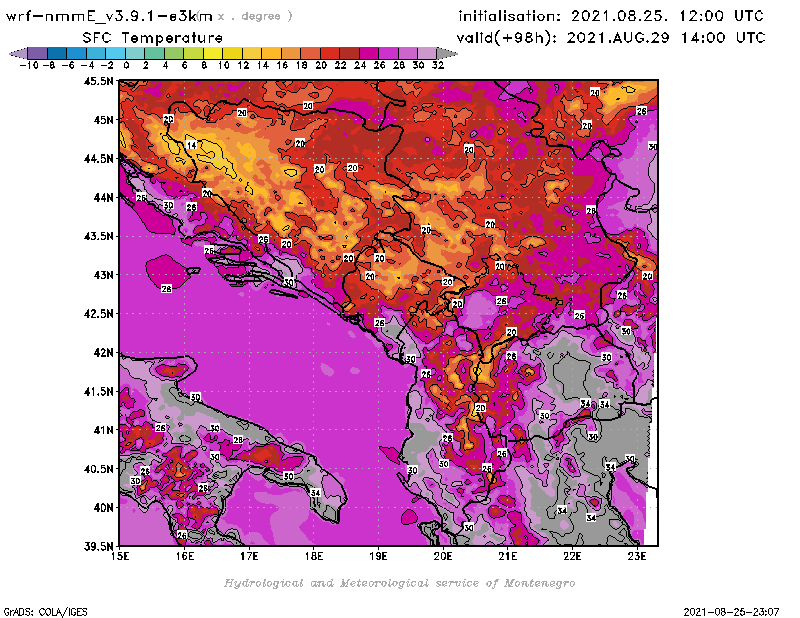
Task: Click the 15E longitude label
Action: click(x=120, y=556)
